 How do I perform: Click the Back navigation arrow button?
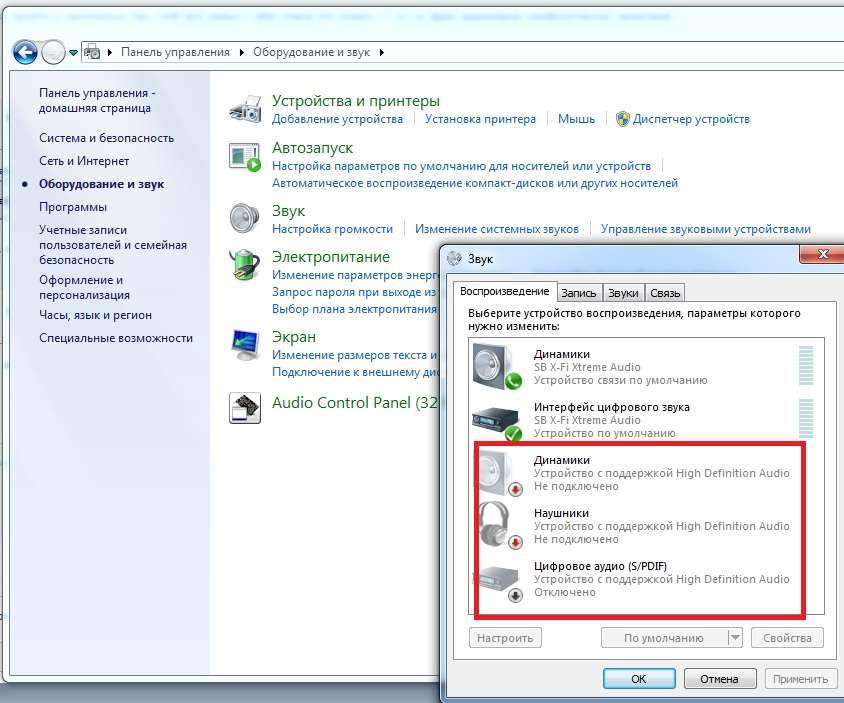pyautogui.click(x=25, y=52)
